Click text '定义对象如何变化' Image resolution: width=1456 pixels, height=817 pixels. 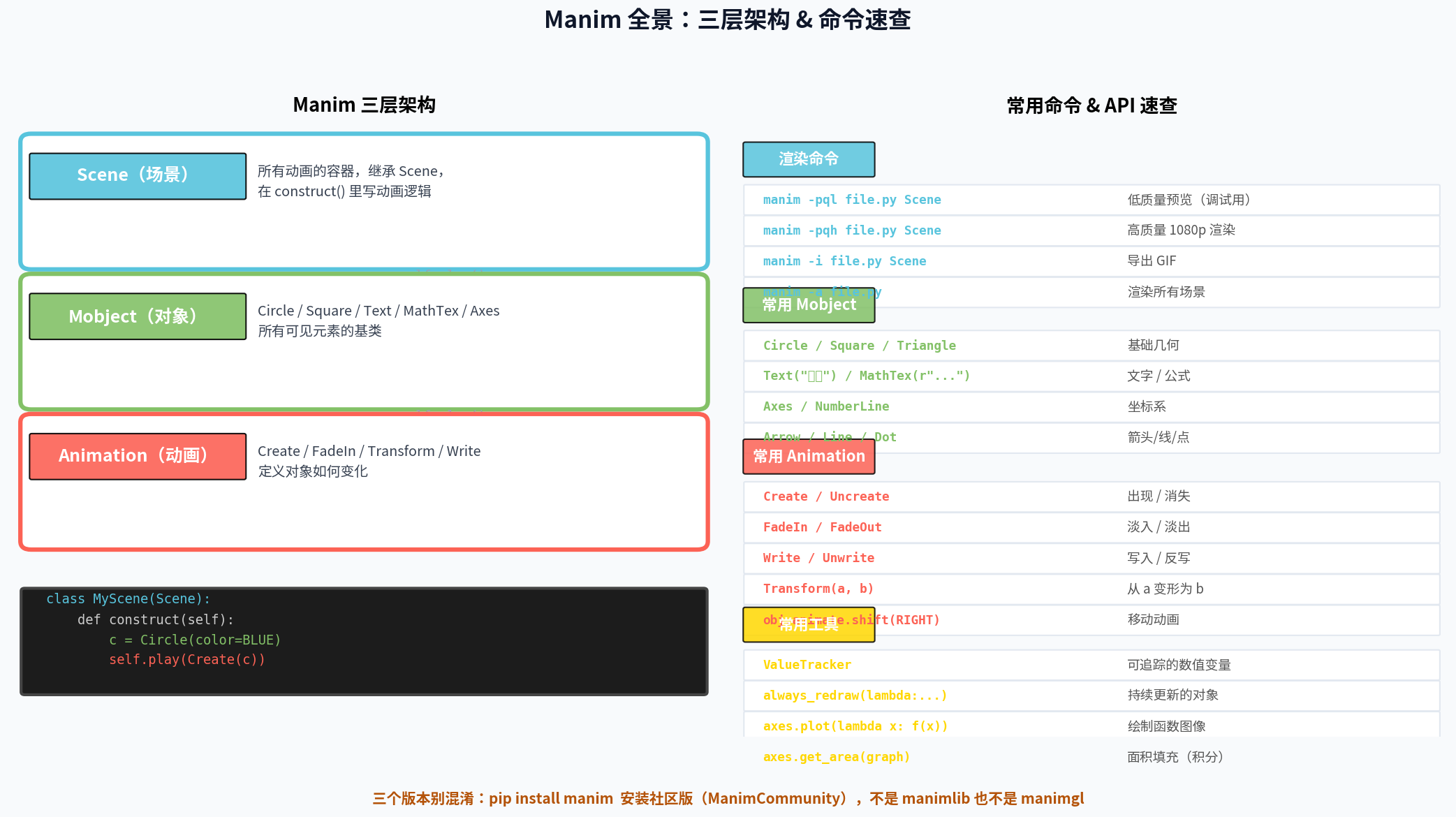point(313,471)
